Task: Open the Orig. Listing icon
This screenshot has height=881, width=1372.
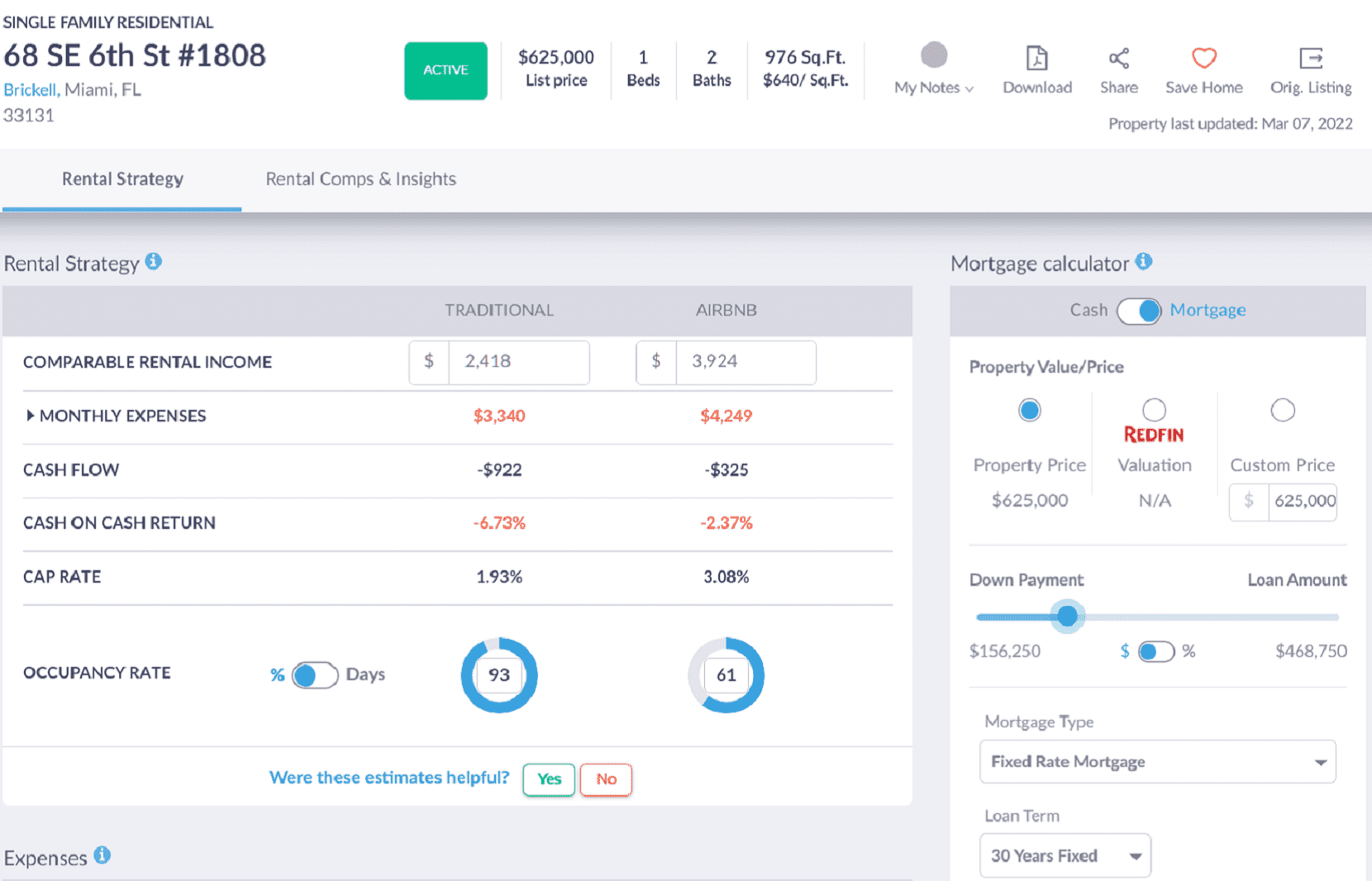Action: point(1310,59)
